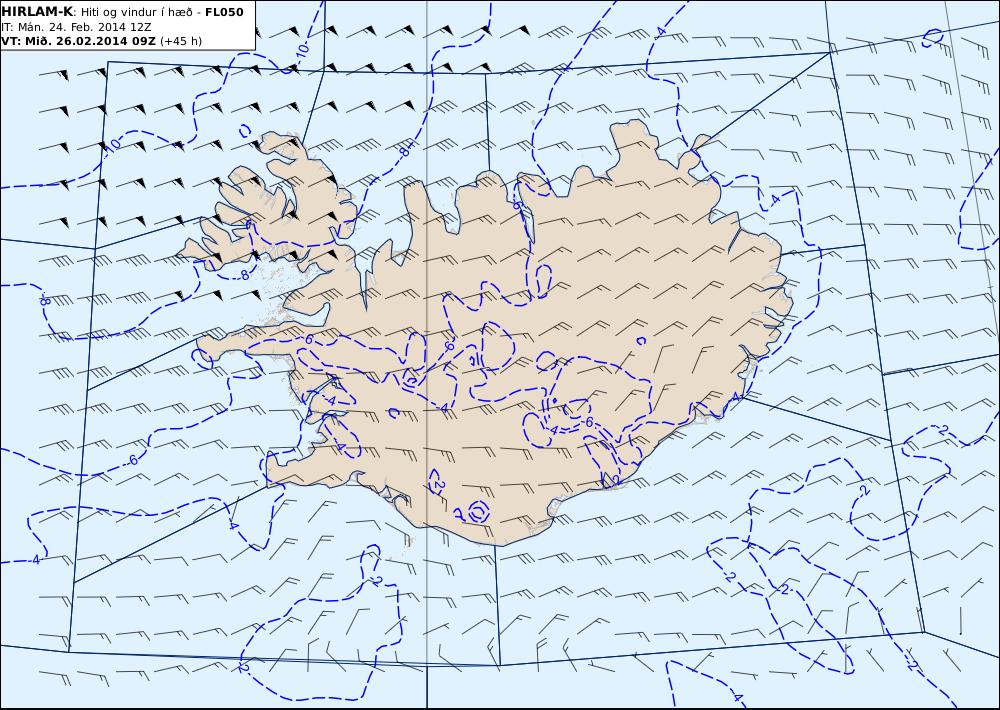Click the -6 contour label over sea west of Iceland
1000x710 pixels.
[x=132, y=460]
